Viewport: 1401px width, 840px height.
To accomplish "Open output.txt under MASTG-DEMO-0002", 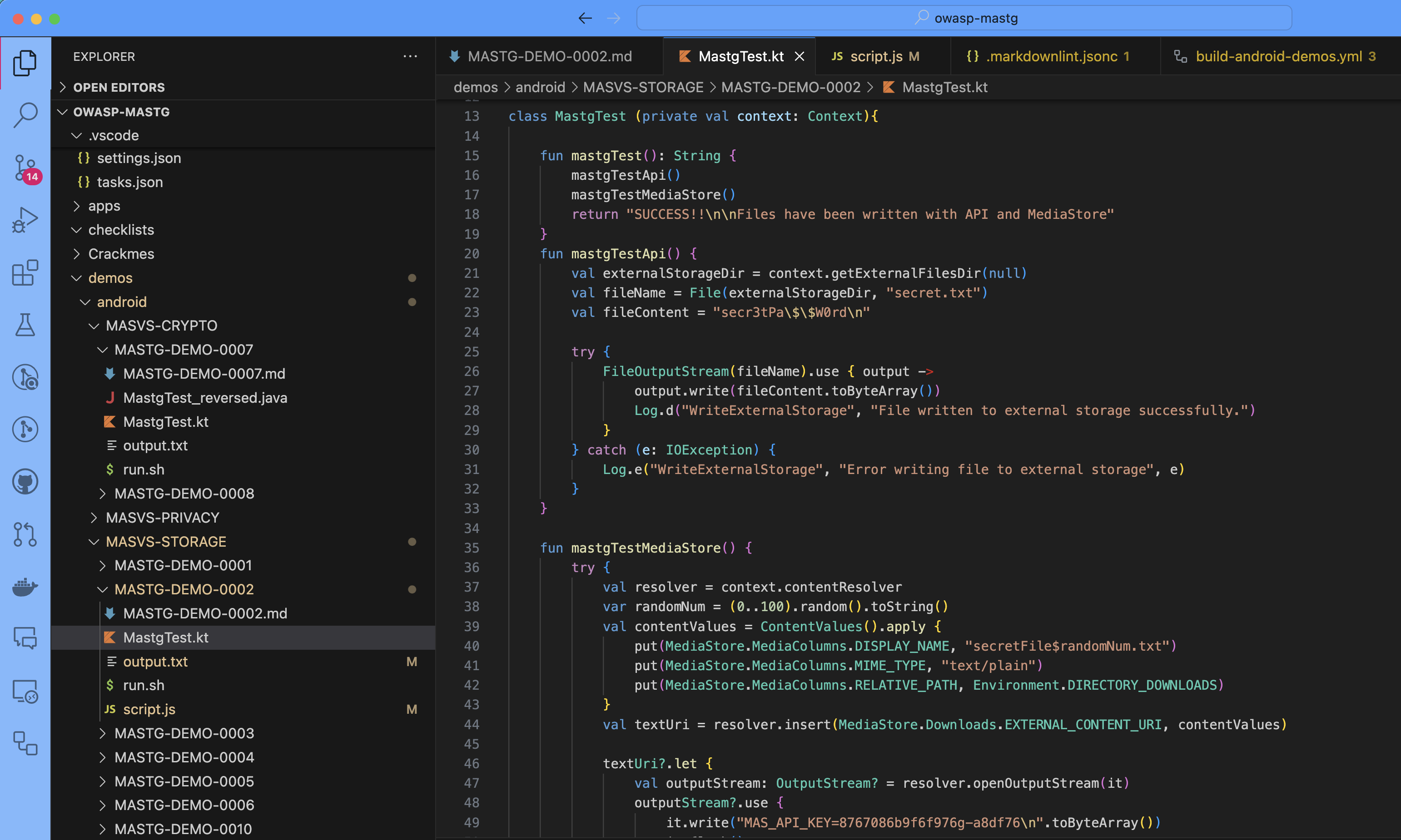I will coord(155,662).
